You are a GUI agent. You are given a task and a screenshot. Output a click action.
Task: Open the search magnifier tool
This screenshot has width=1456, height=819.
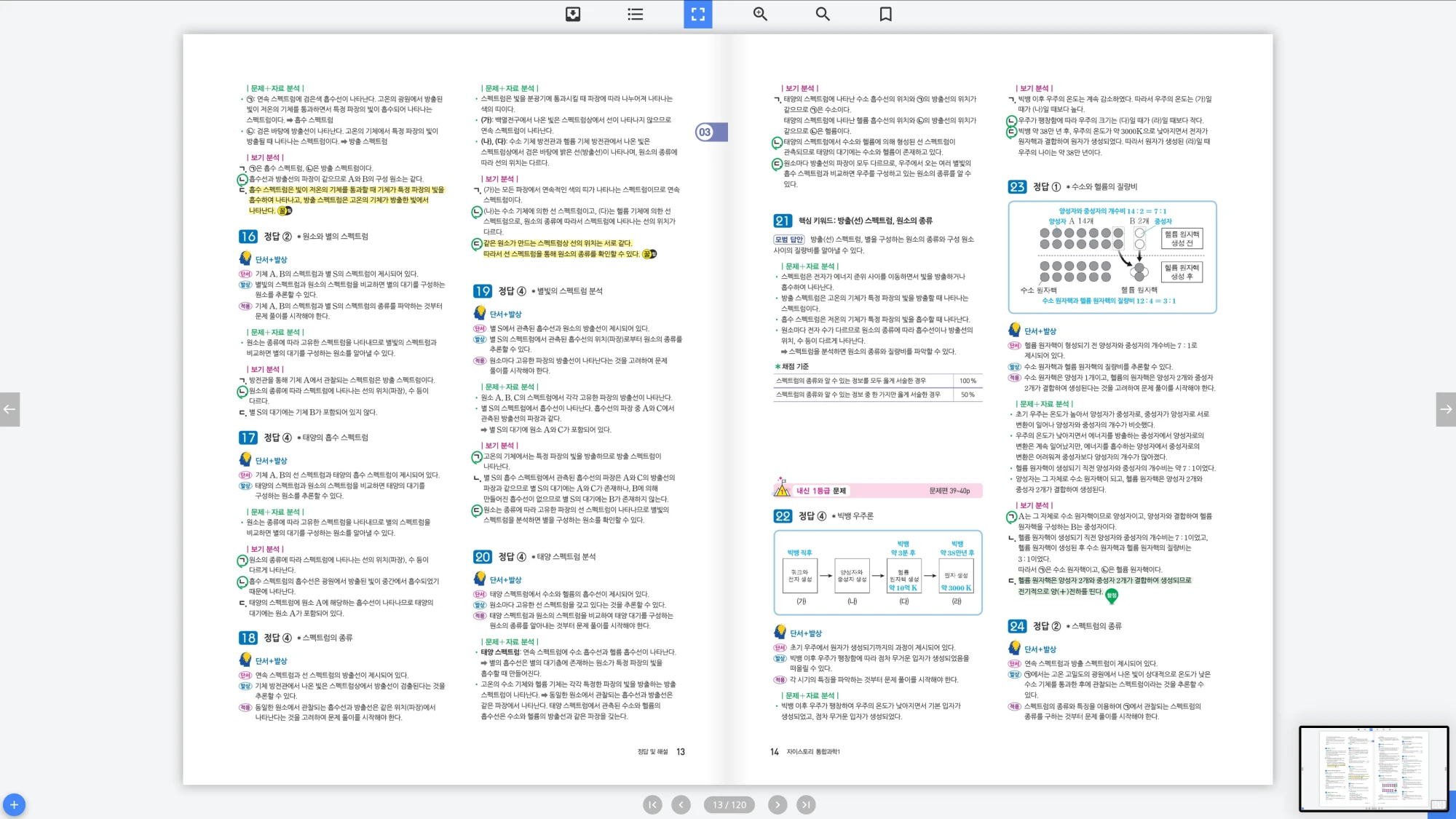click(823, 14)
